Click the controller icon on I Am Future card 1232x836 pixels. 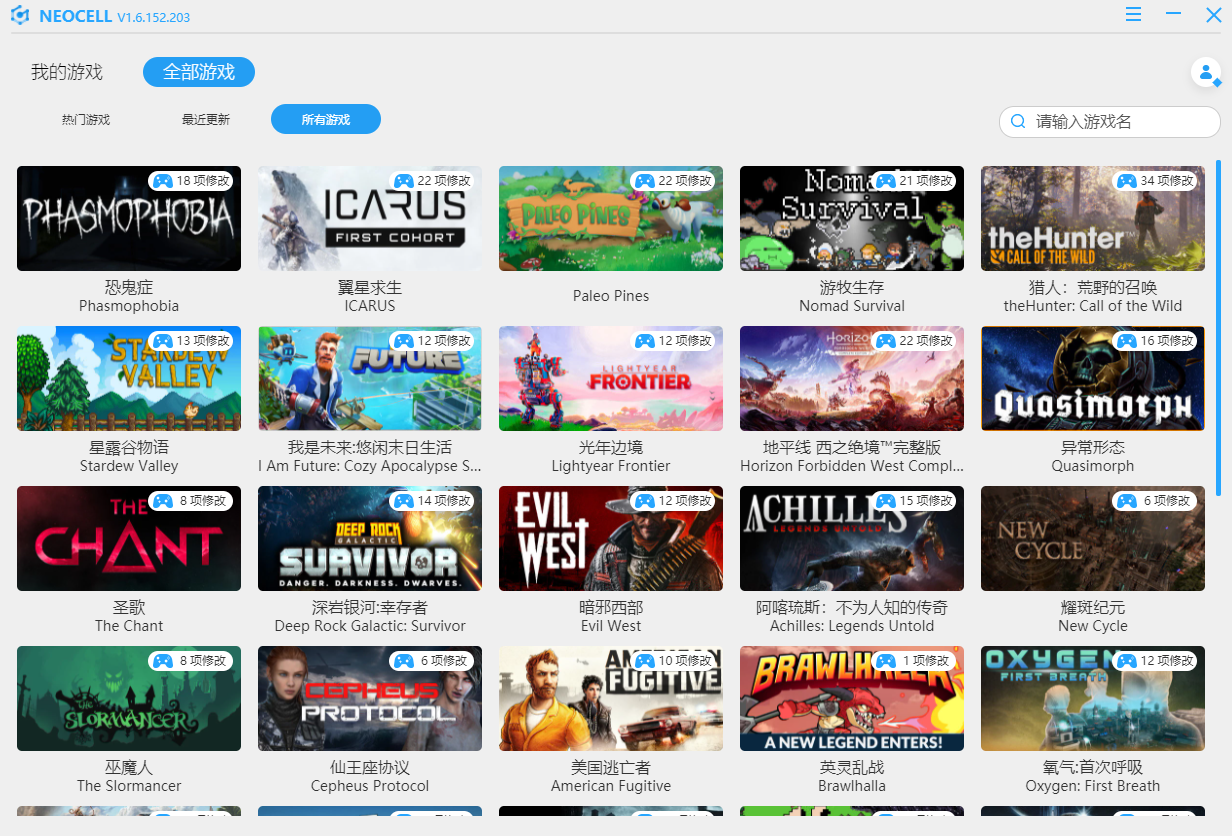[403, 341]
